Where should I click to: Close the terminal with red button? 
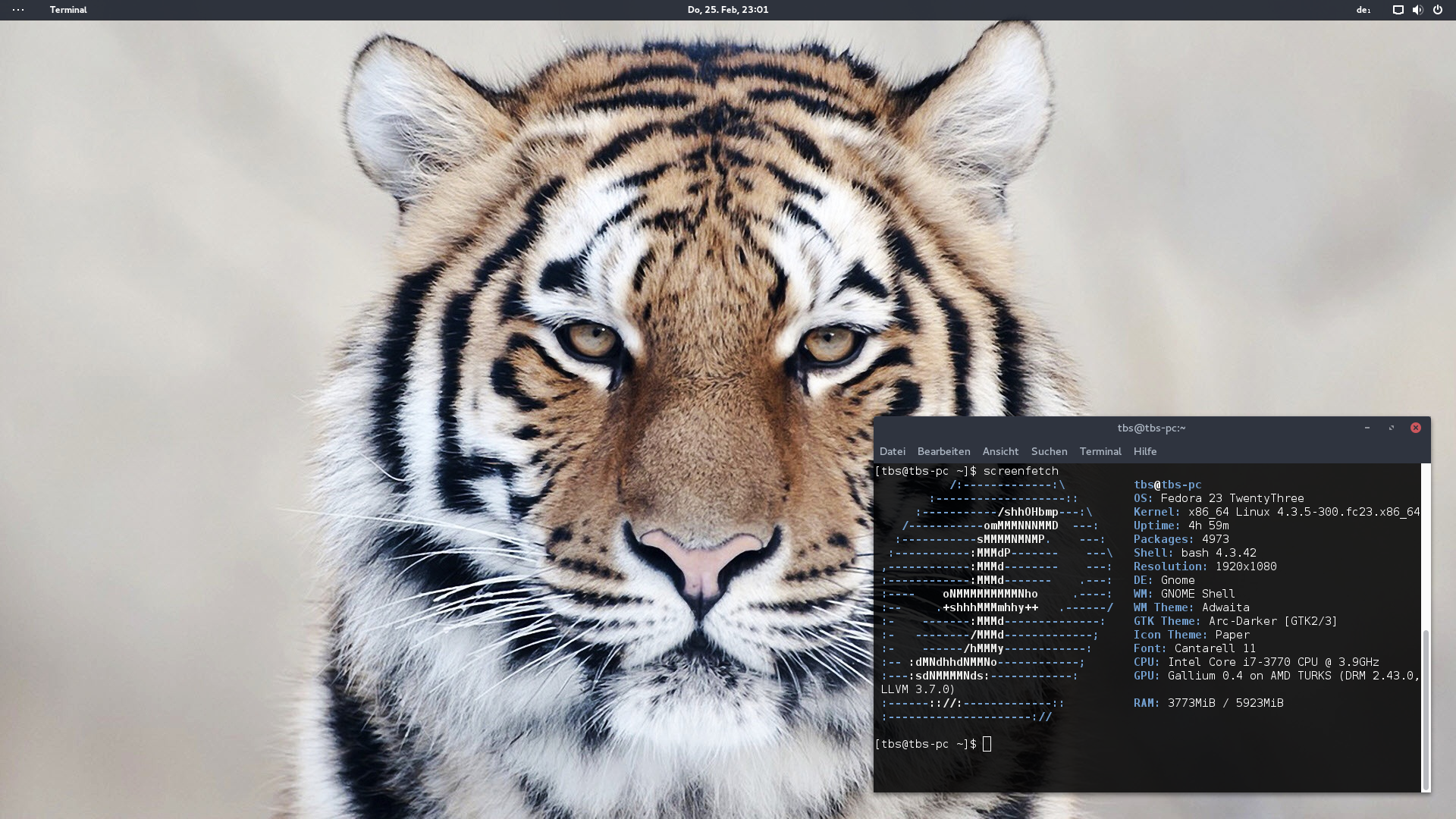[1416, 428]
